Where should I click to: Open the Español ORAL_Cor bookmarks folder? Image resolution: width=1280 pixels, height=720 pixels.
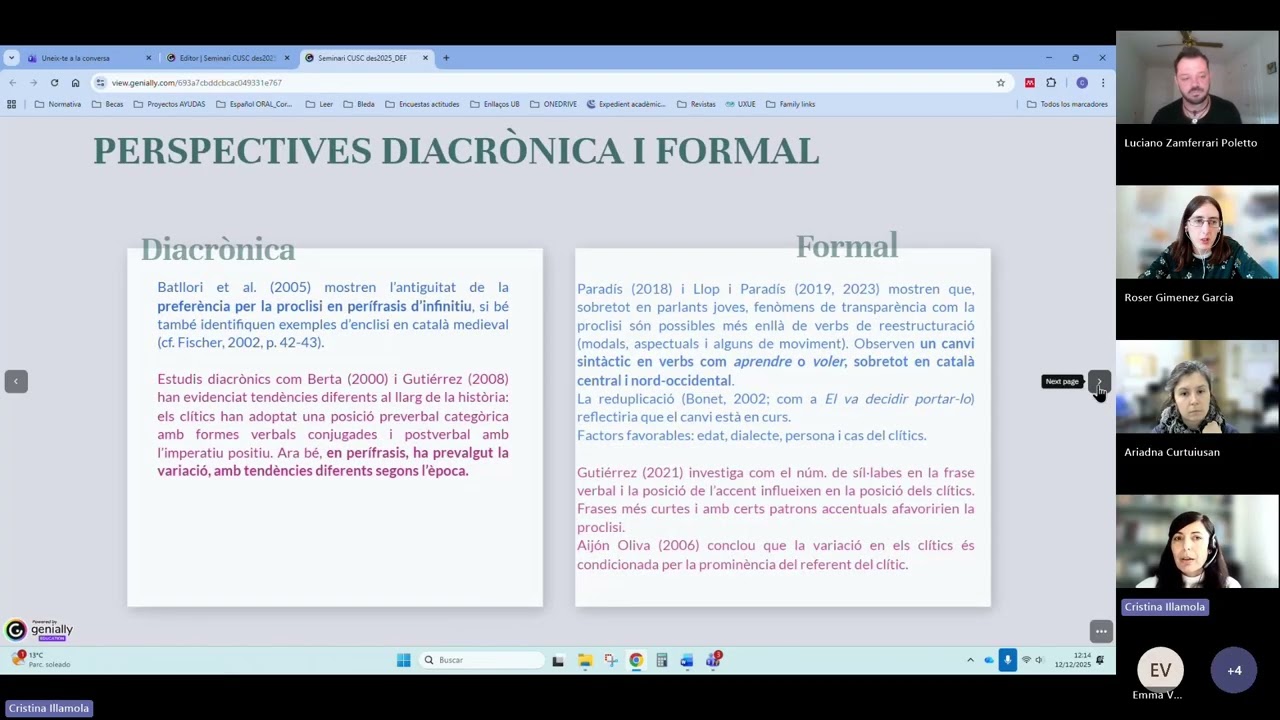click(254, 104)
